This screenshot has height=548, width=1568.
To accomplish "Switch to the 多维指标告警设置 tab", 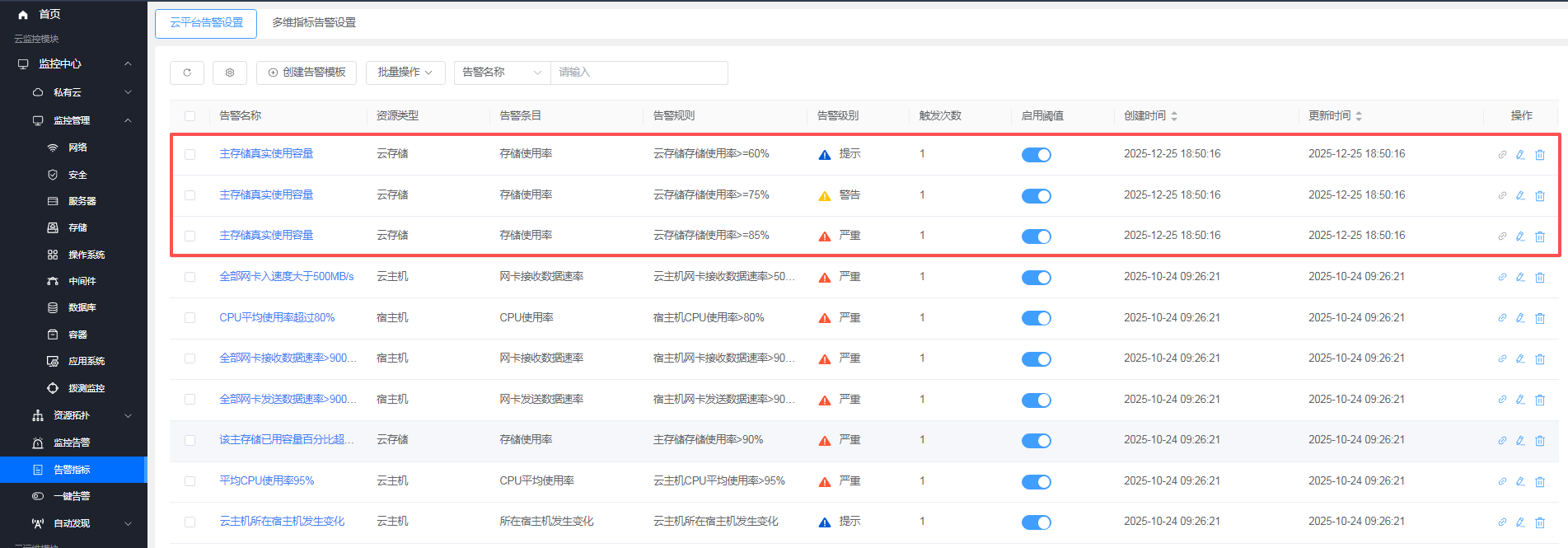I will (314, 23).
